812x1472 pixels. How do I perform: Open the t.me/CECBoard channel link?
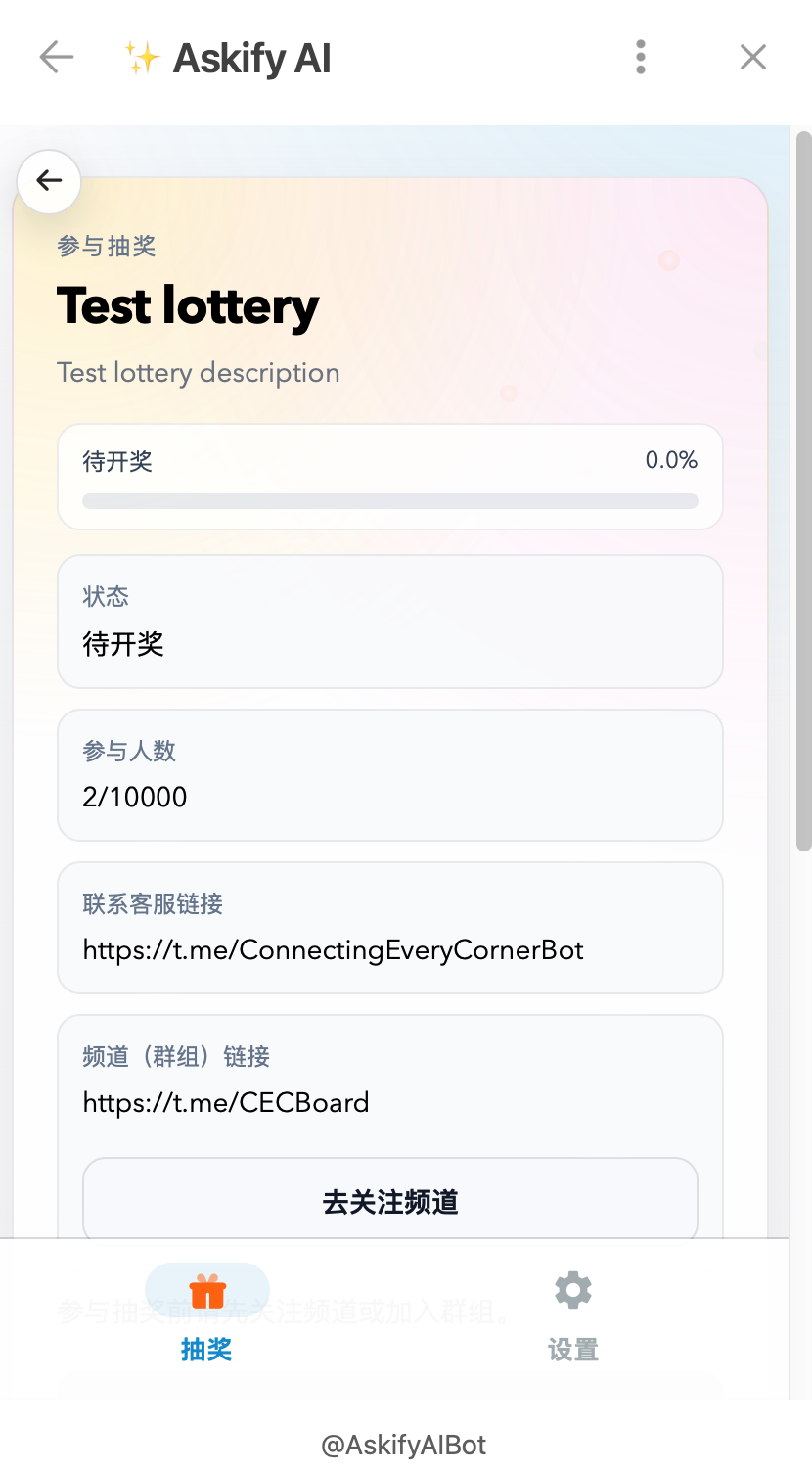pos(226,1103)
